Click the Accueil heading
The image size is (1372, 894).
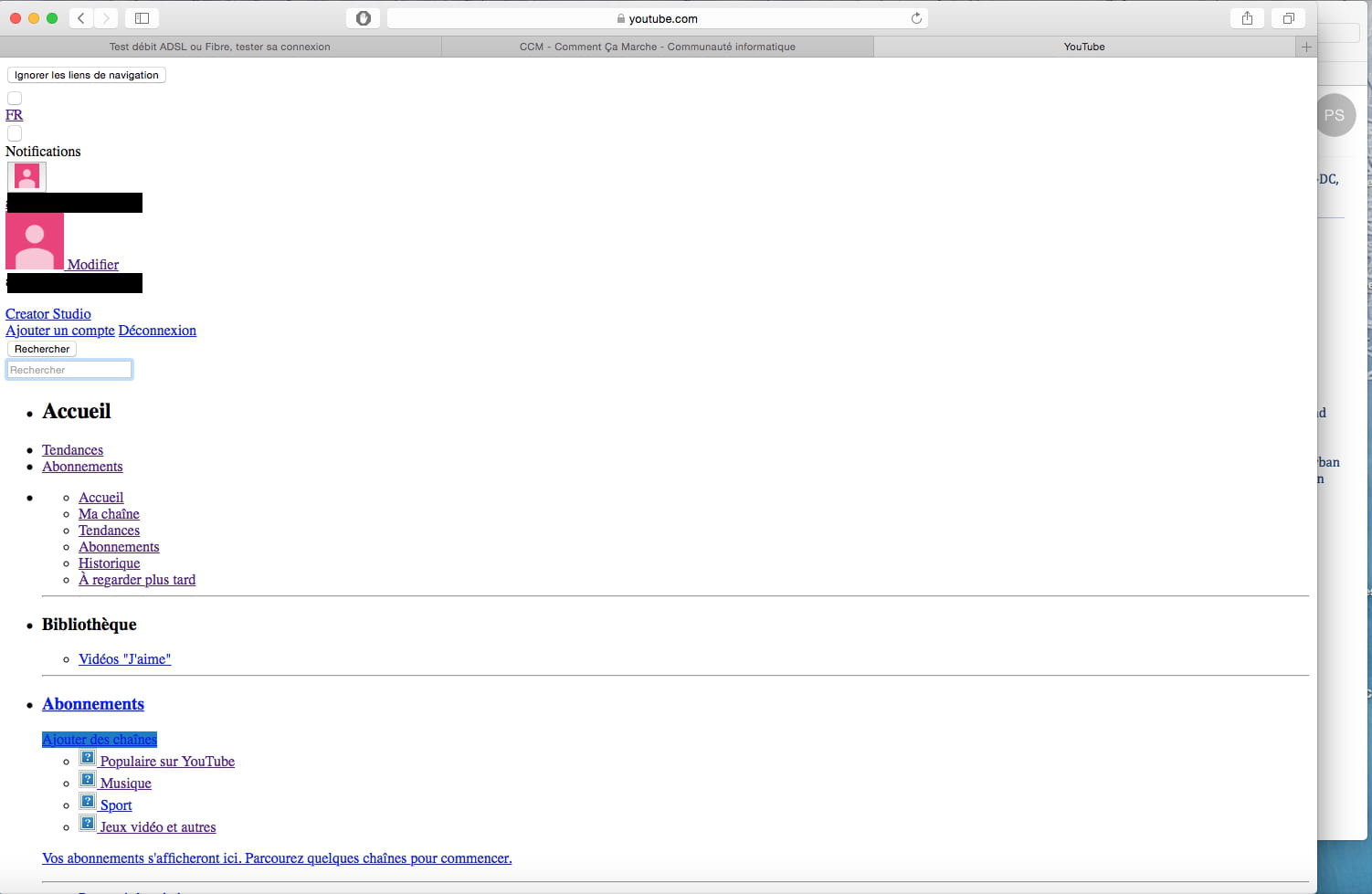click(77, 412)
